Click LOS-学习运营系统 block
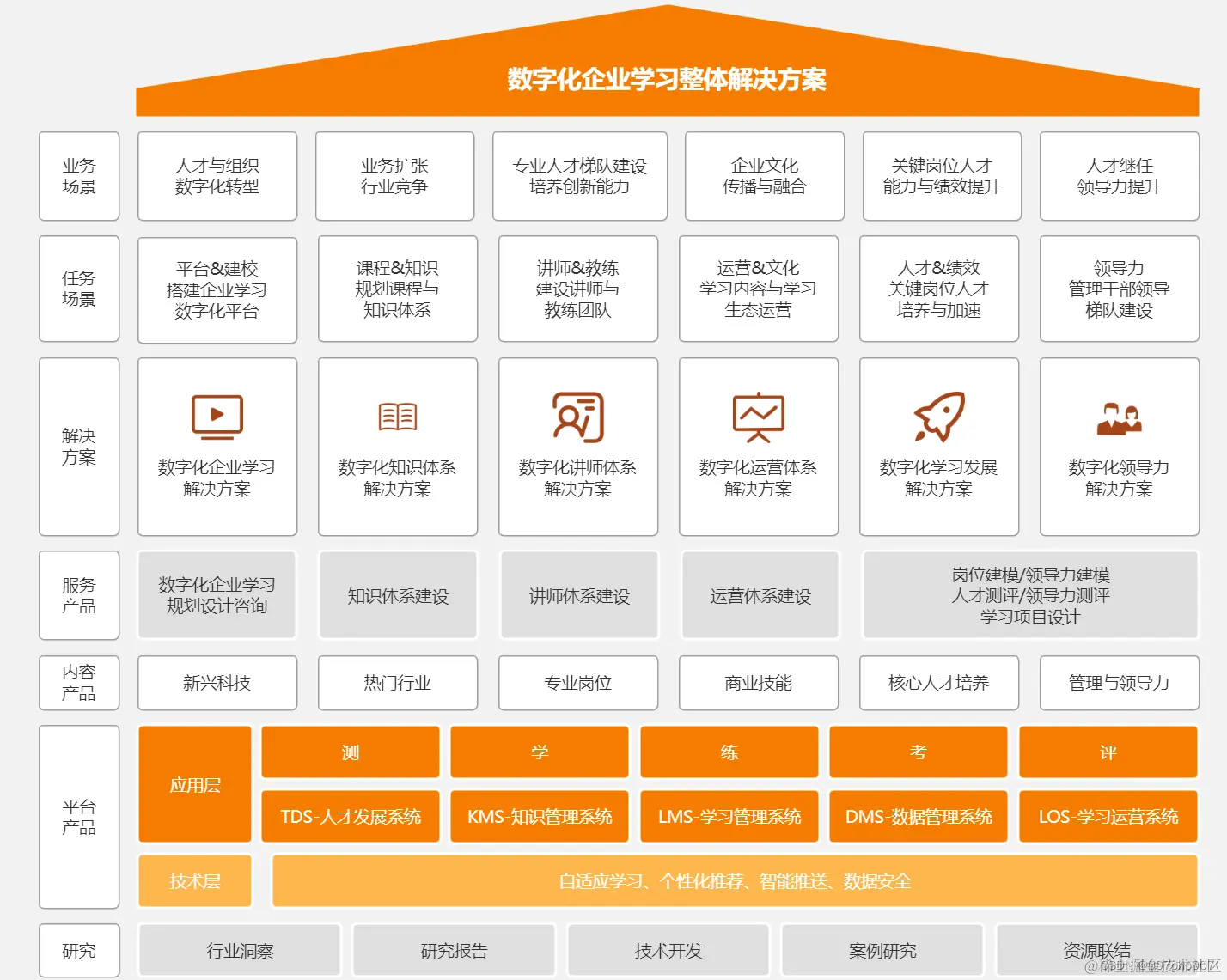The height and width of the screenshot is (980, 1227). [1108, 816]
